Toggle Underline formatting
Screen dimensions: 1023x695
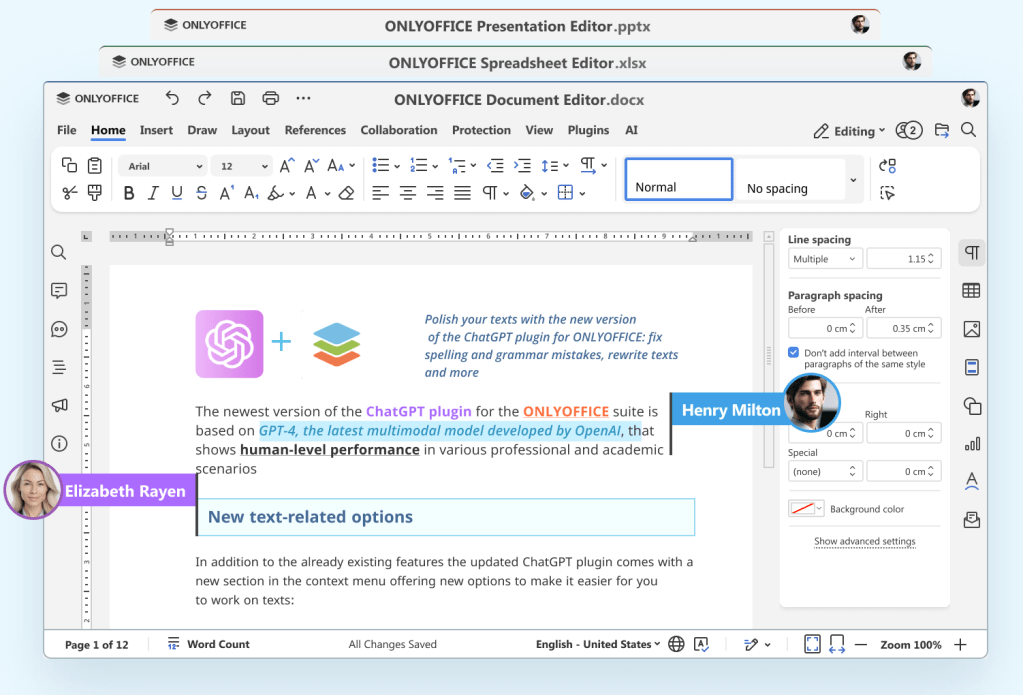(x=177, y=193)
